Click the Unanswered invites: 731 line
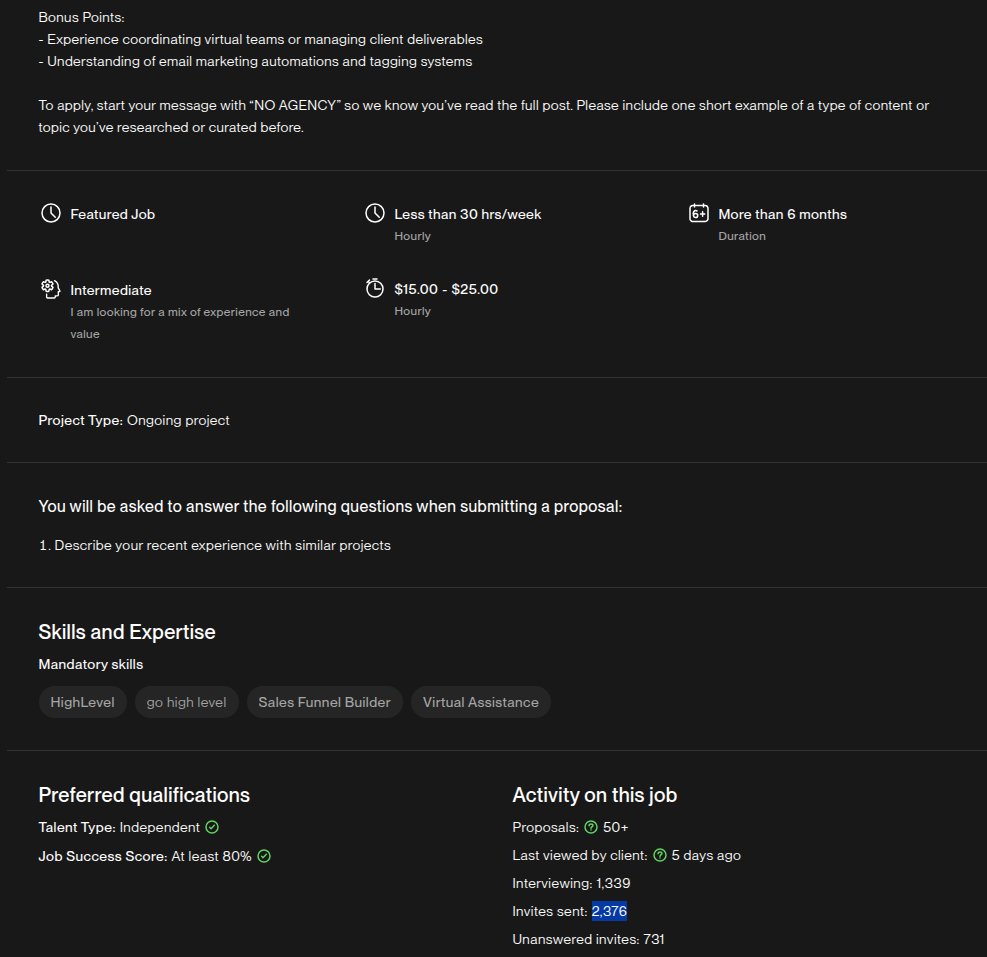This screenshot has height=957, width=987. [x=588, y=939]
